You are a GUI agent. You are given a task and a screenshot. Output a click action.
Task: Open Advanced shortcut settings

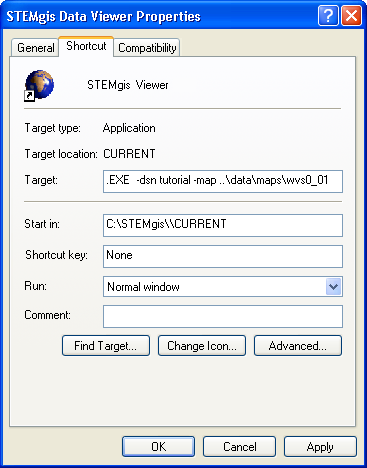click(298, 346)
